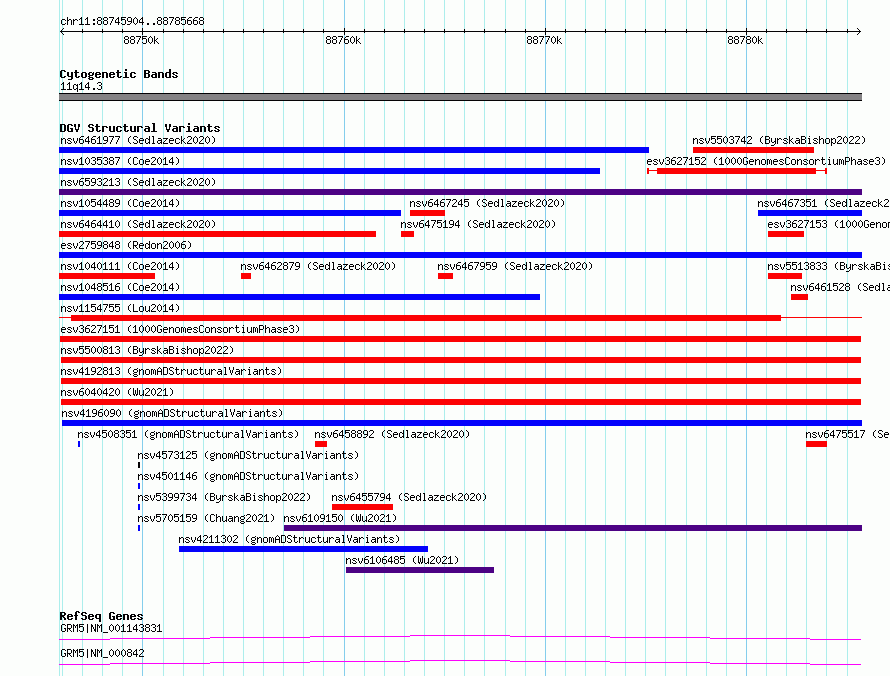Click the red bar under nsv6475517

[x=816, y=444]
